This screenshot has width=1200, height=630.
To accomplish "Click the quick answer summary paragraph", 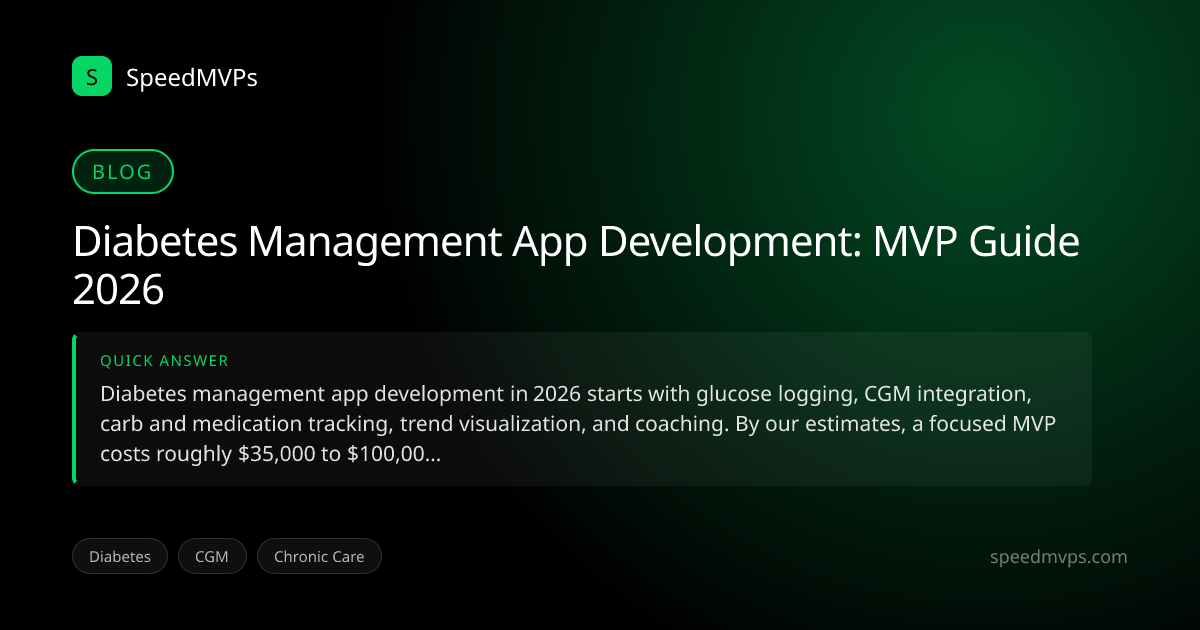I will pos(579,424).
